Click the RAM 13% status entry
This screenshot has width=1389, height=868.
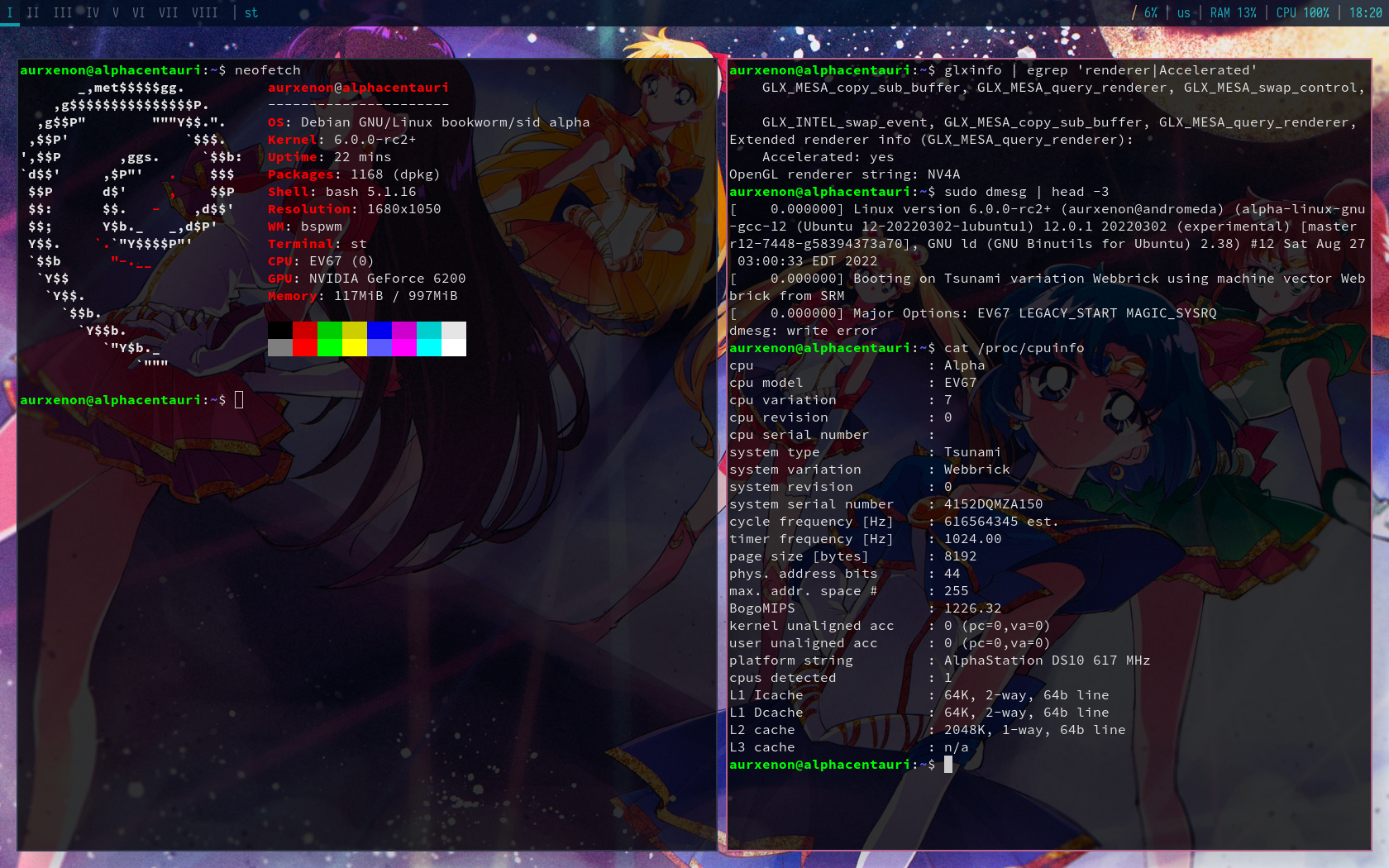click(1234, 12)
